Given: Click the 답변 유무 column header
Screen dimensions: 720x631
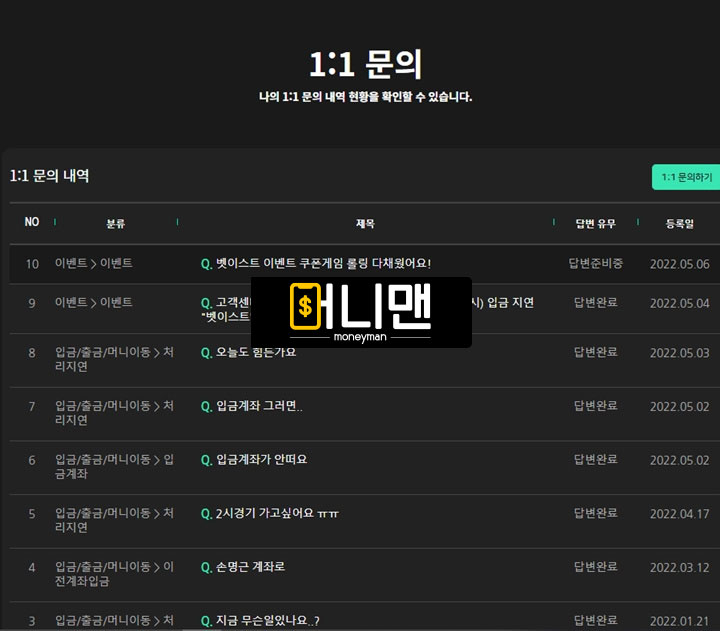Looking at the screenshot, I should [596, 223].
